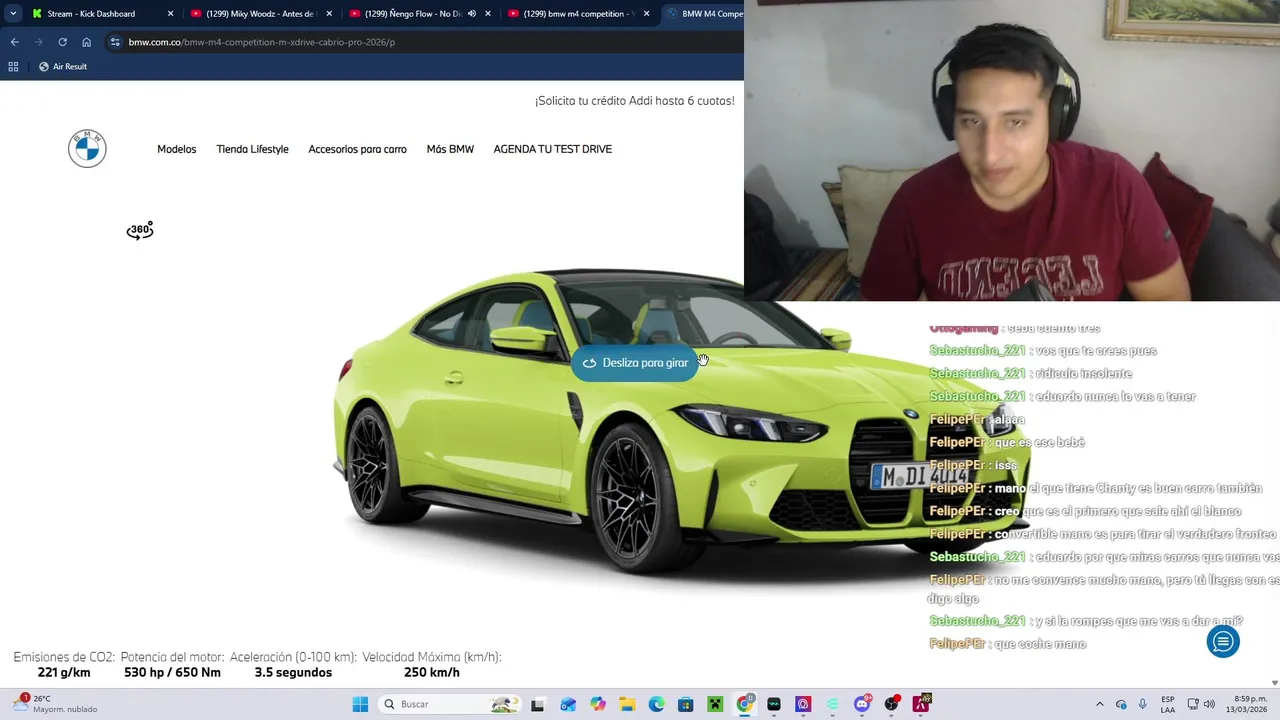Image resolution: width=1280 pixels, height=720 pixels.
Task: Click AGENDA TU TEST DRIVE link
Action: click(x=552, y=149)
